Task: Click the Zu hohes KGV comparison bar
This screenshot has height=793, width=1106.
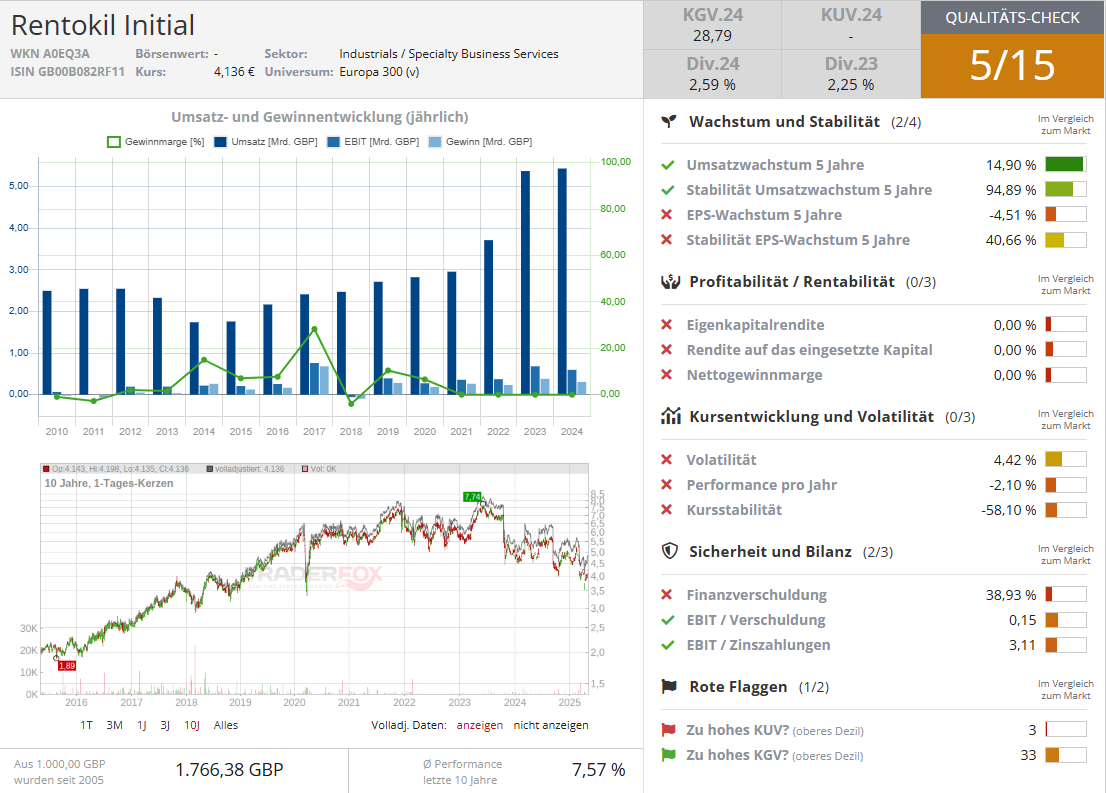Action: pyautogui.click(x=1066, y=755)
